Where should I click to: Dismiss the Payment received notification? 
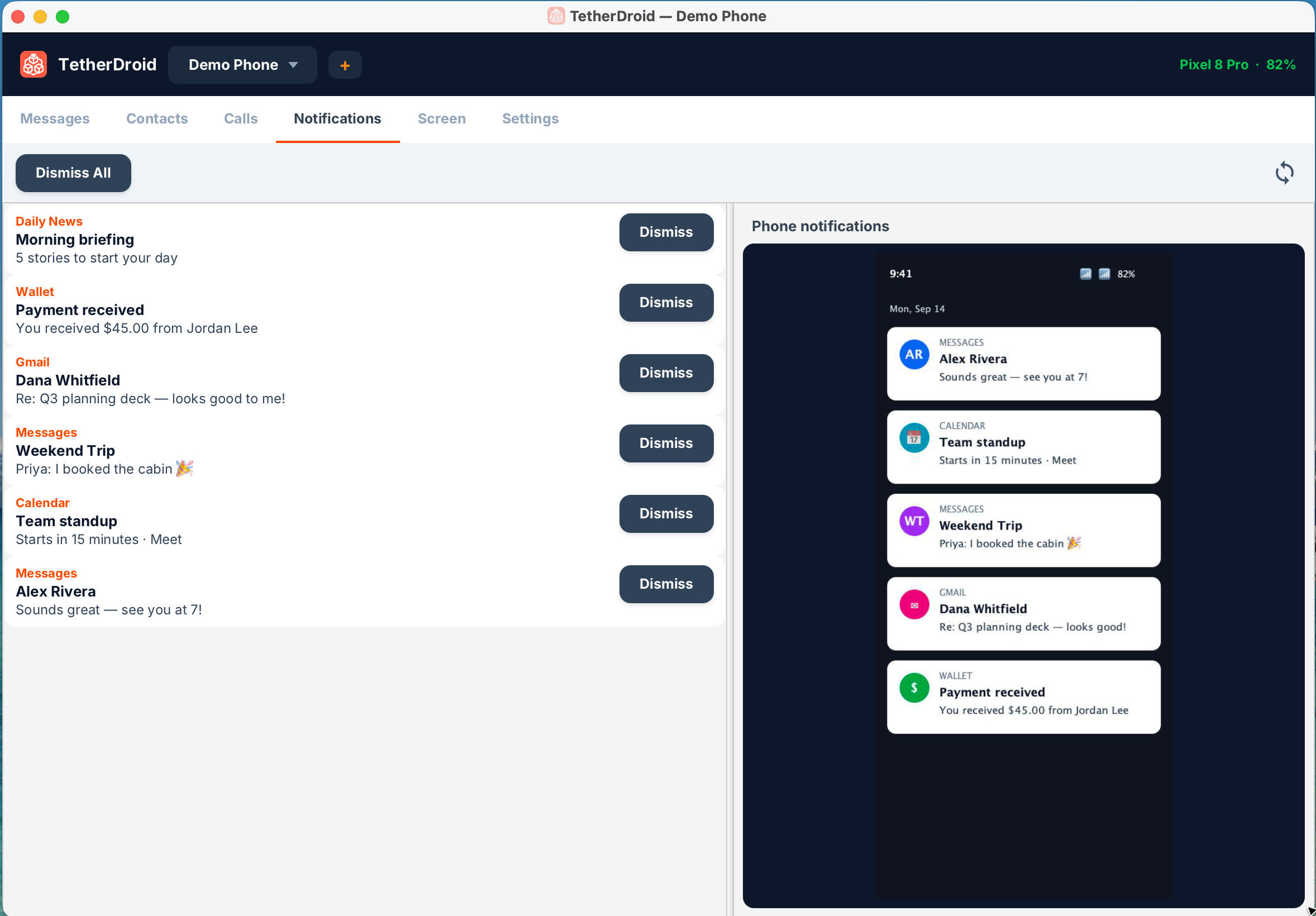(666, 303)
